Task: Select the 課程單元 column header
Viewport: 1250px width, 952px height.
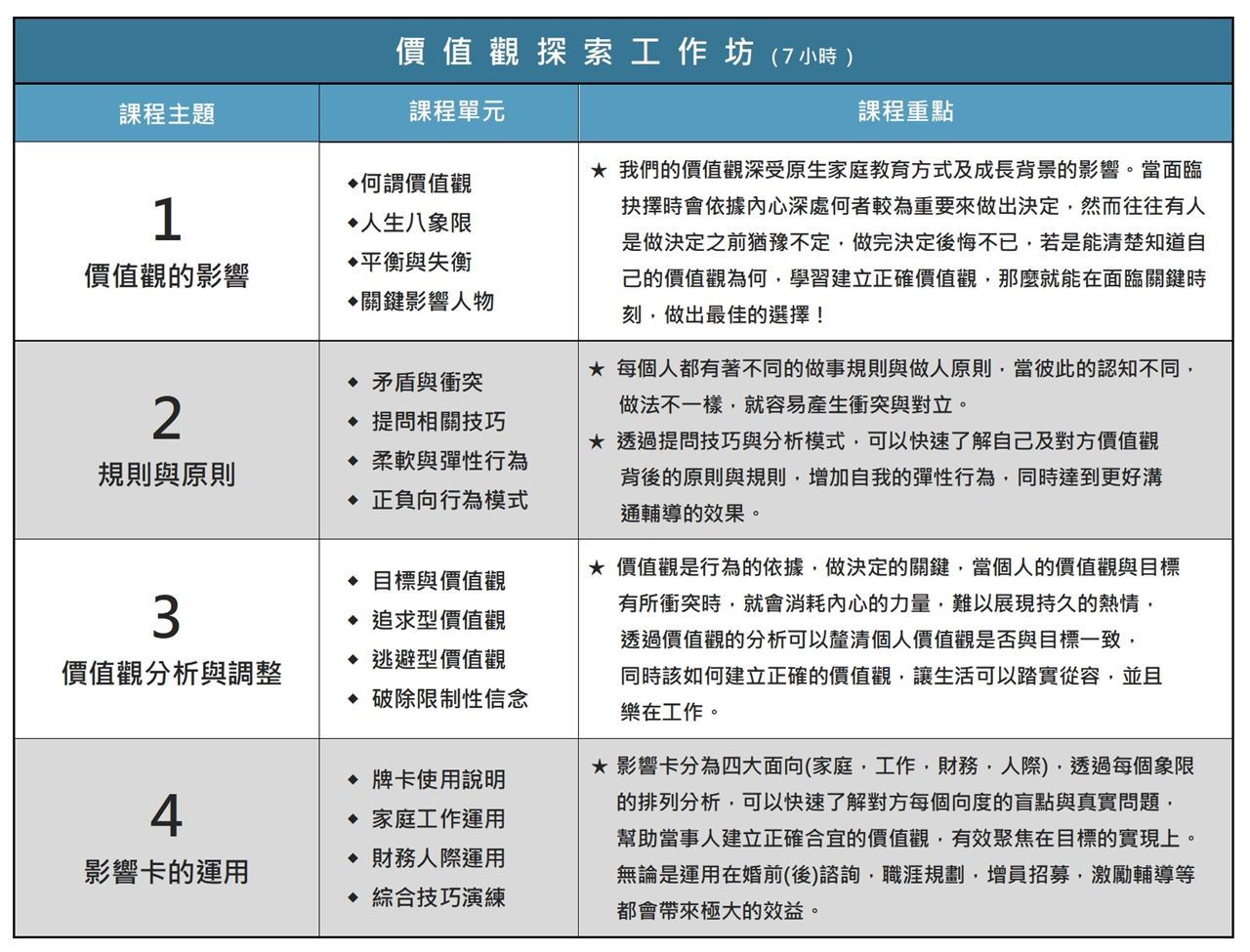Action: pyautogui.click(x=457, y=111)
